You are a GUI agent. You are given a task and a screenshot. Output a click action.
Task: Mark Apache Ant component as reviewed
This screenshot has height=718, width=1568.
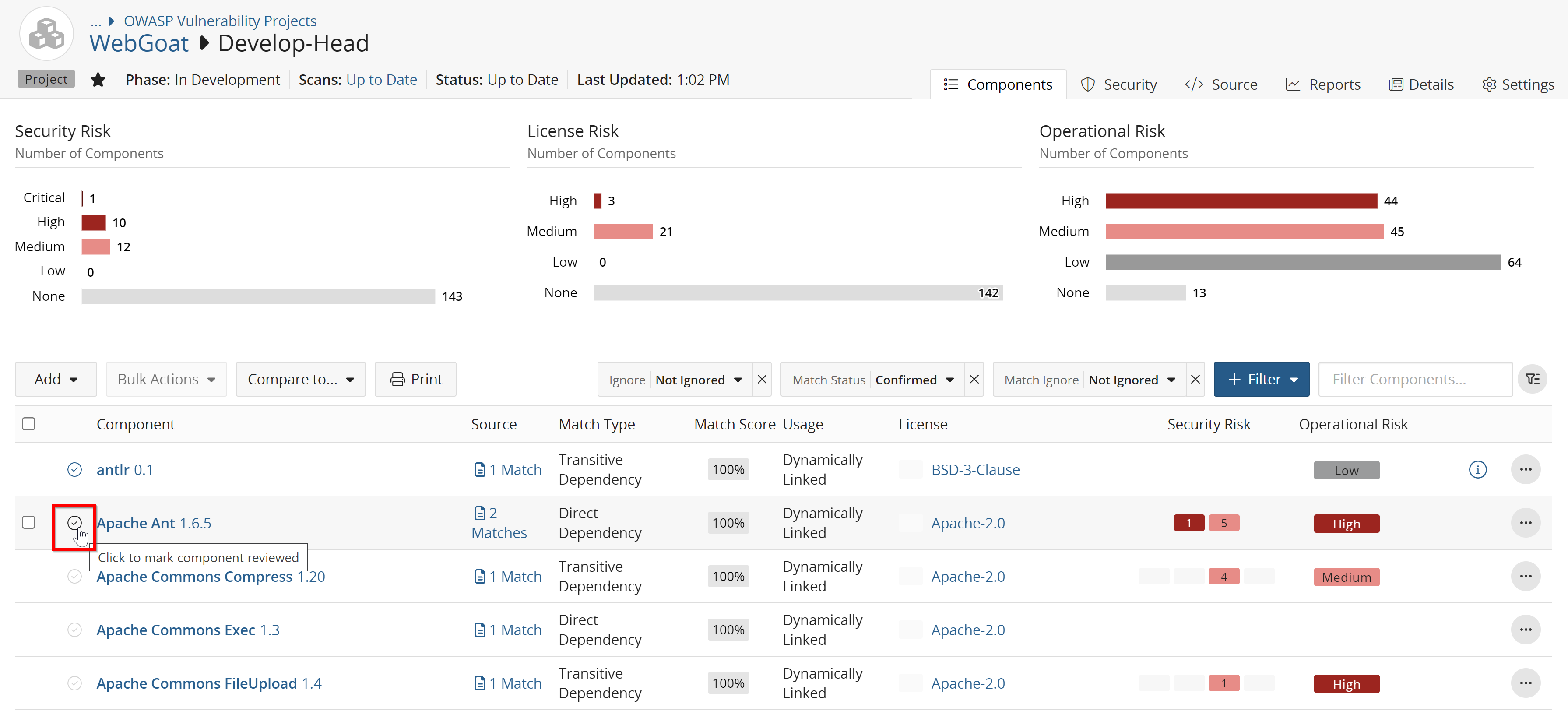(74, 523)
